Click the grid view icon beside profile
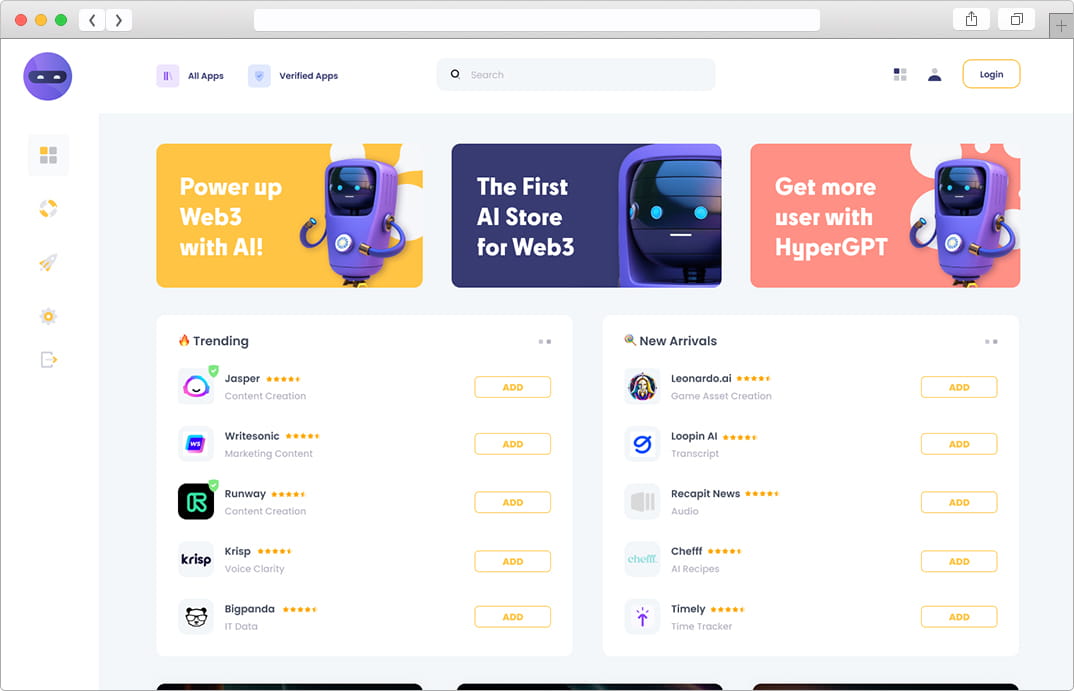Screen dimensions: 1074x691 (900, 75)
